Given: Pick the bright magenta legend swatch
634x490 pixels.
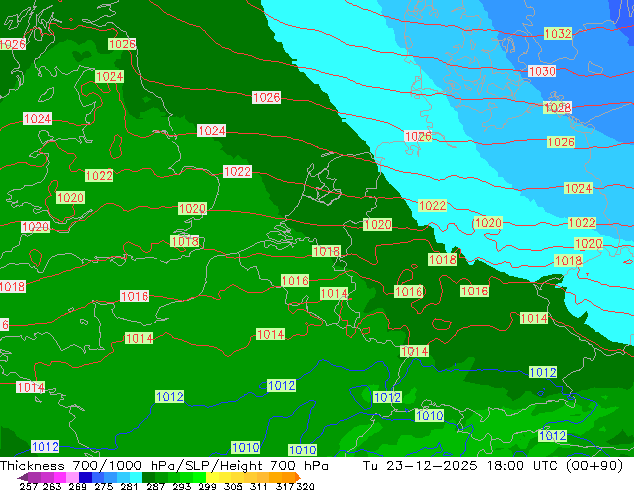Looking at the screenshot, I should point(59,477).
